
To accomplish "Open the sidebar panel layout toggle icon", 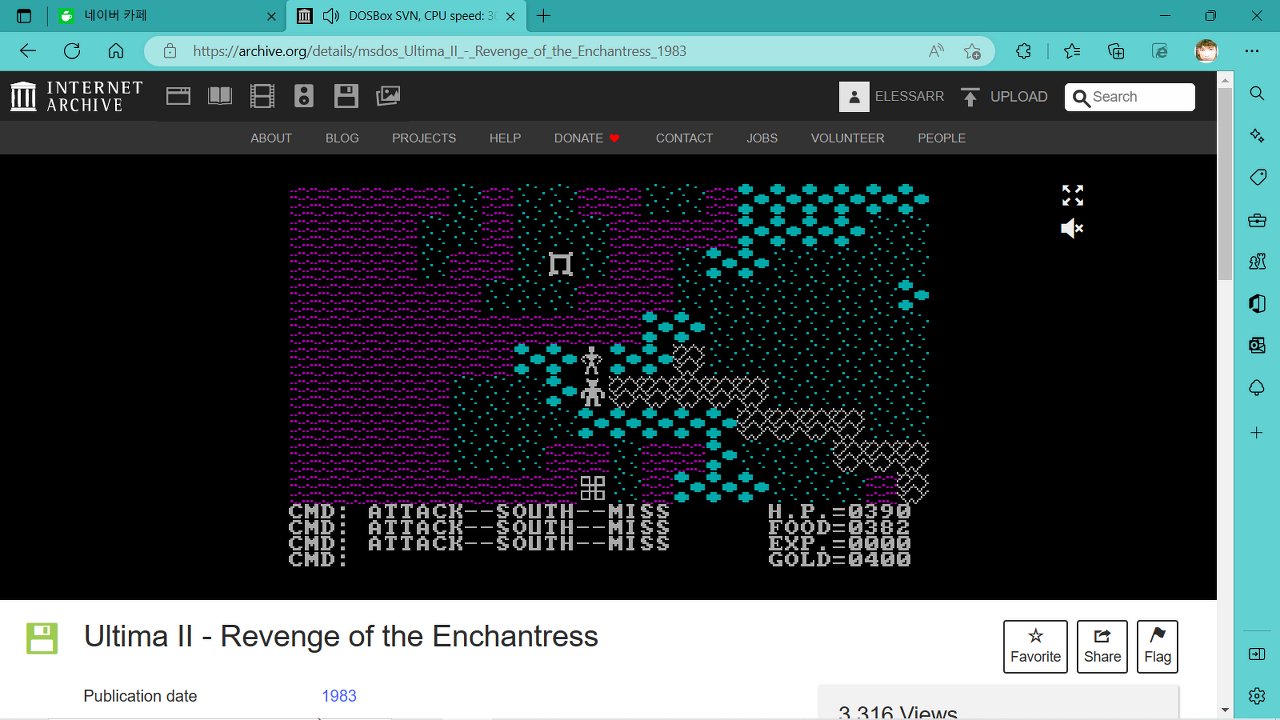I will [1257, 654].
